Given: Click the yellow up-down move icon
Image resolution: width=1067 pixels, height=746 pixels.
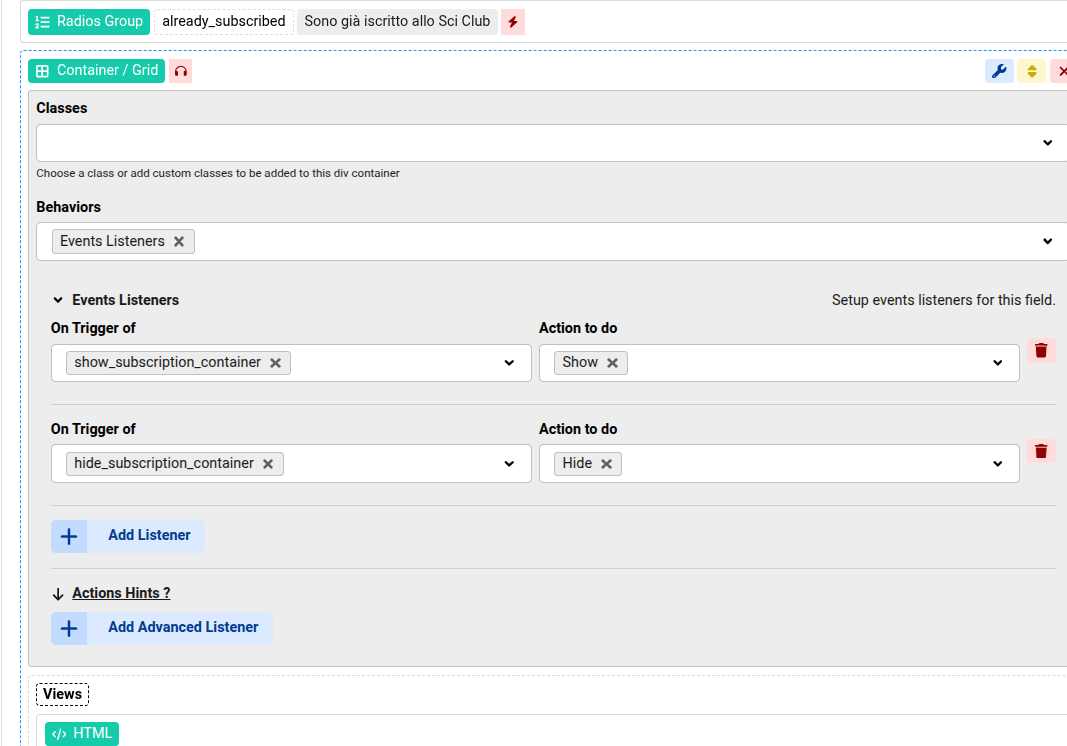Looking at the screenshot, I should (x=1031, y=71).
